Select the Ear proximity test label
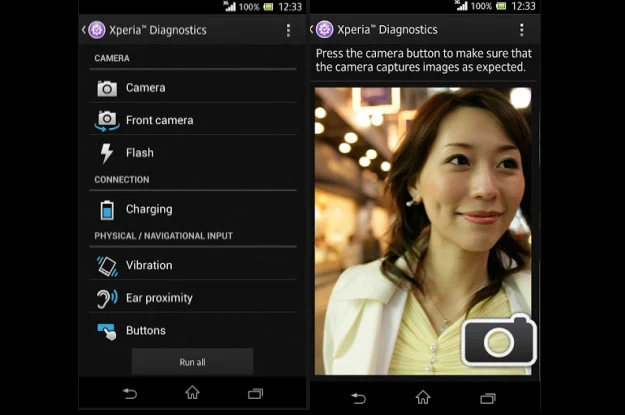The width and height of the screenshot is (625, 415). tap(159, 298)
